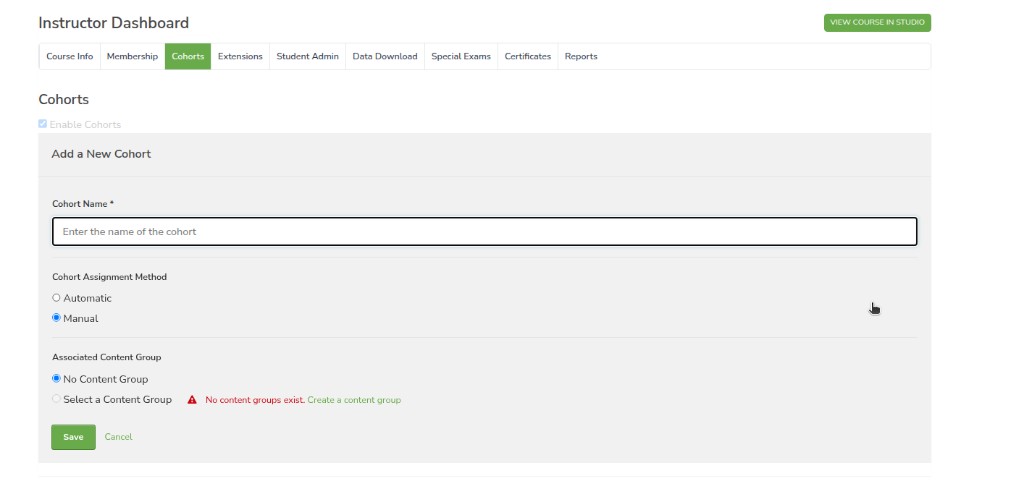The height and width of the screenshot is (502, 1024).
Task: Open the Data Download tab
Action: coord(385,56)
